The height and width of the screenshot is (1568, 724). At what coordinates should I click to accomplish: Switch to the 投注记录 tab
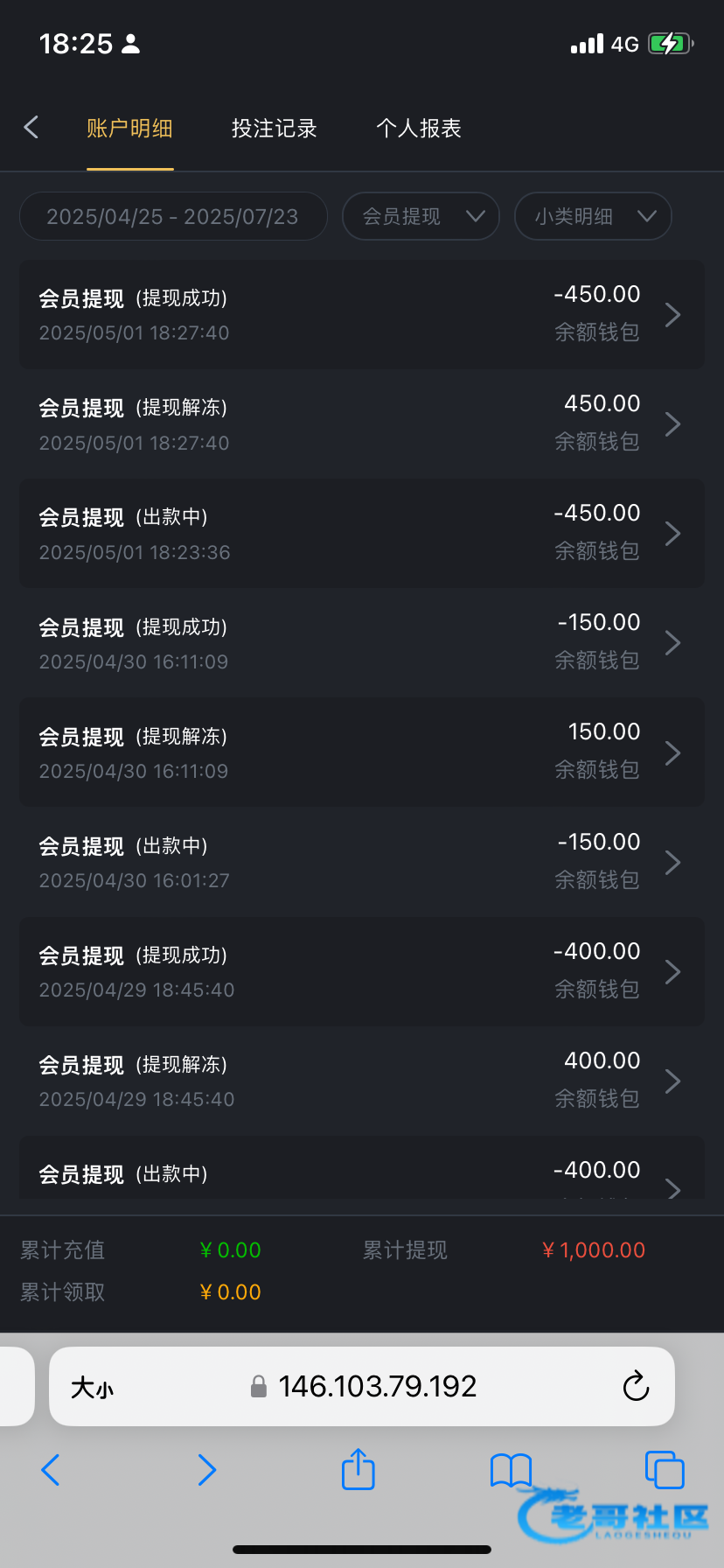tap(274, 129)
